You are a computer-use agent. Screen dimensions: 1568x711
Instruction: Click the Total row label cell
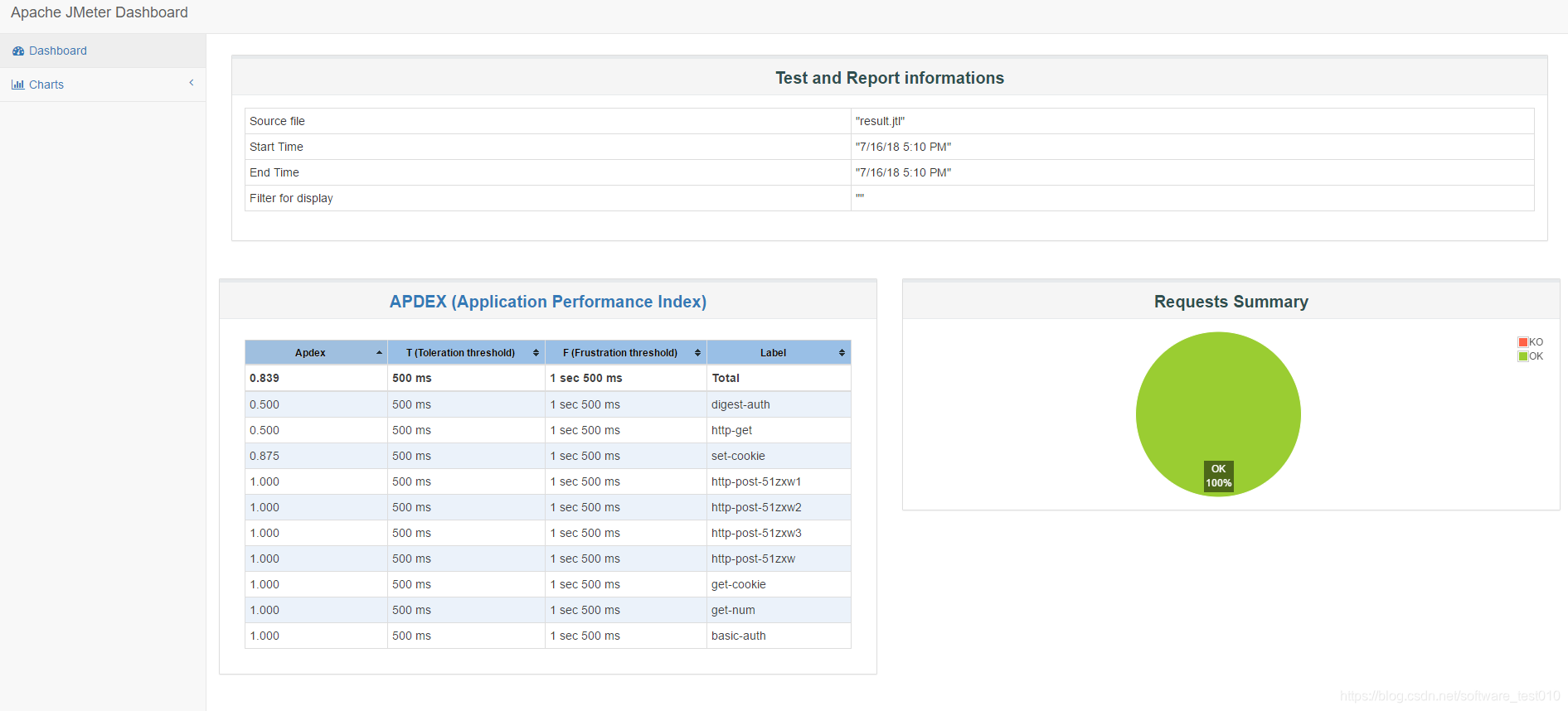tap(779, 378)
